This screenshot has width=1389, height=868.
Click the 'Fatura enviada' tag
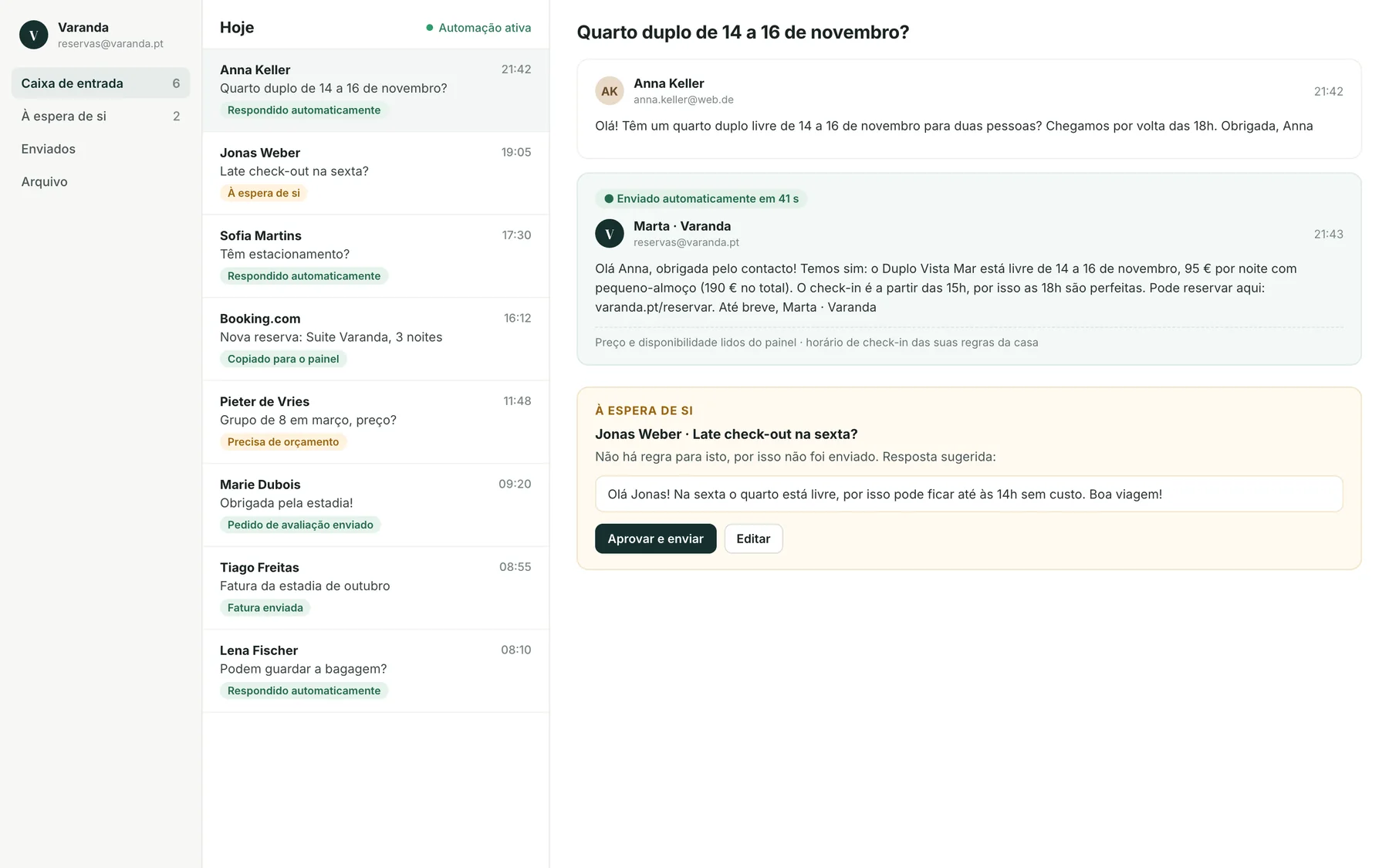coord(265,608)
